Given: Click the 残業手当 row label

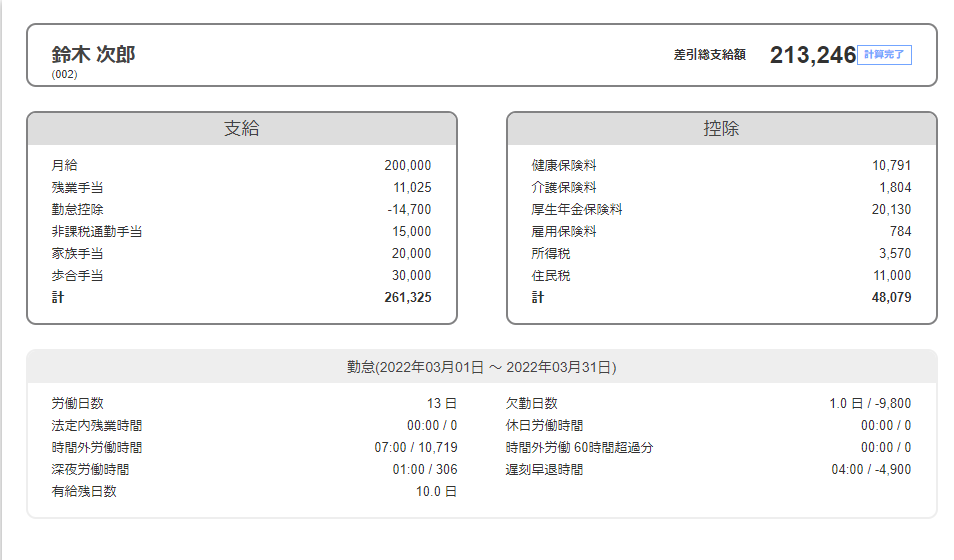Looking at the screenshot, I should pos(77,188).
